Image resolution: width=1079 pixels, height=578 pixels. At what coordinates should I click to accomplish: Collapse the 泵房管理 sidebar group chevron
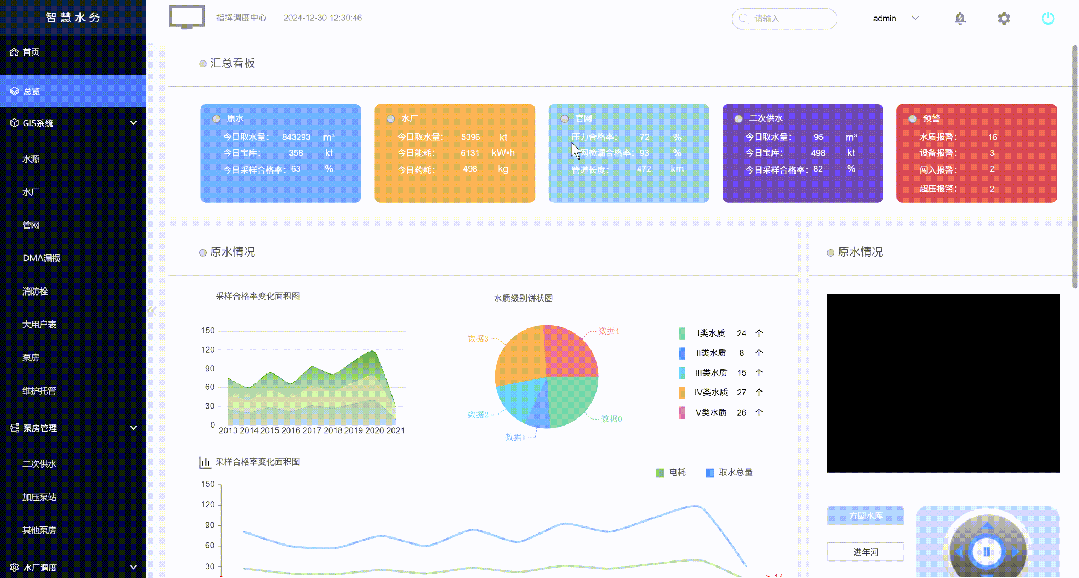pyautogui.click(x=133, y=428)
